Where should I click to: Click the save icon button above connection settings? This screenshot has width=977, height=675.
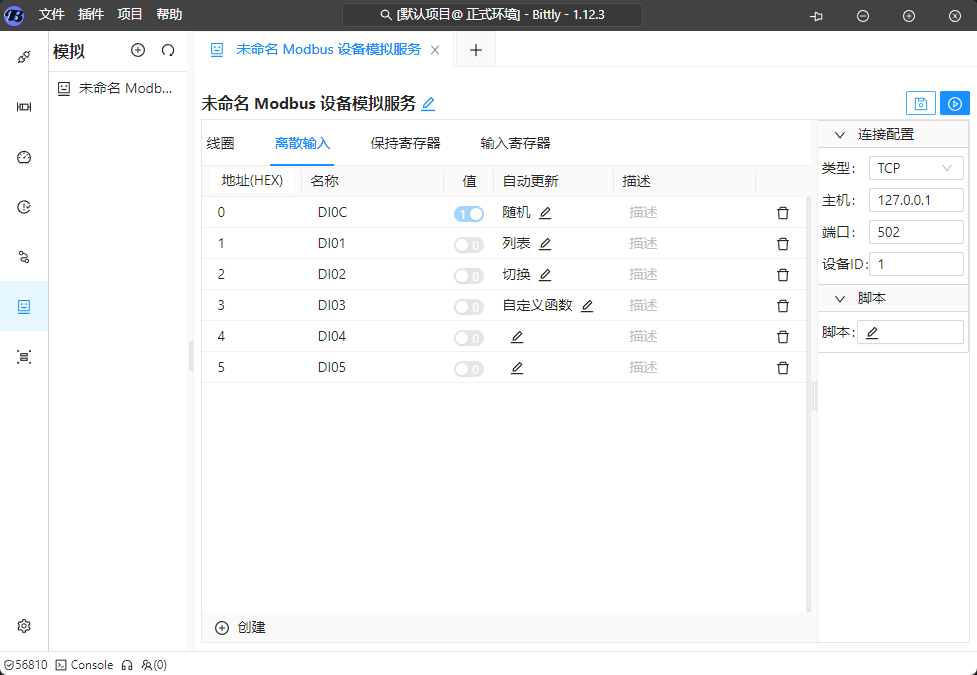click(920, 103)
